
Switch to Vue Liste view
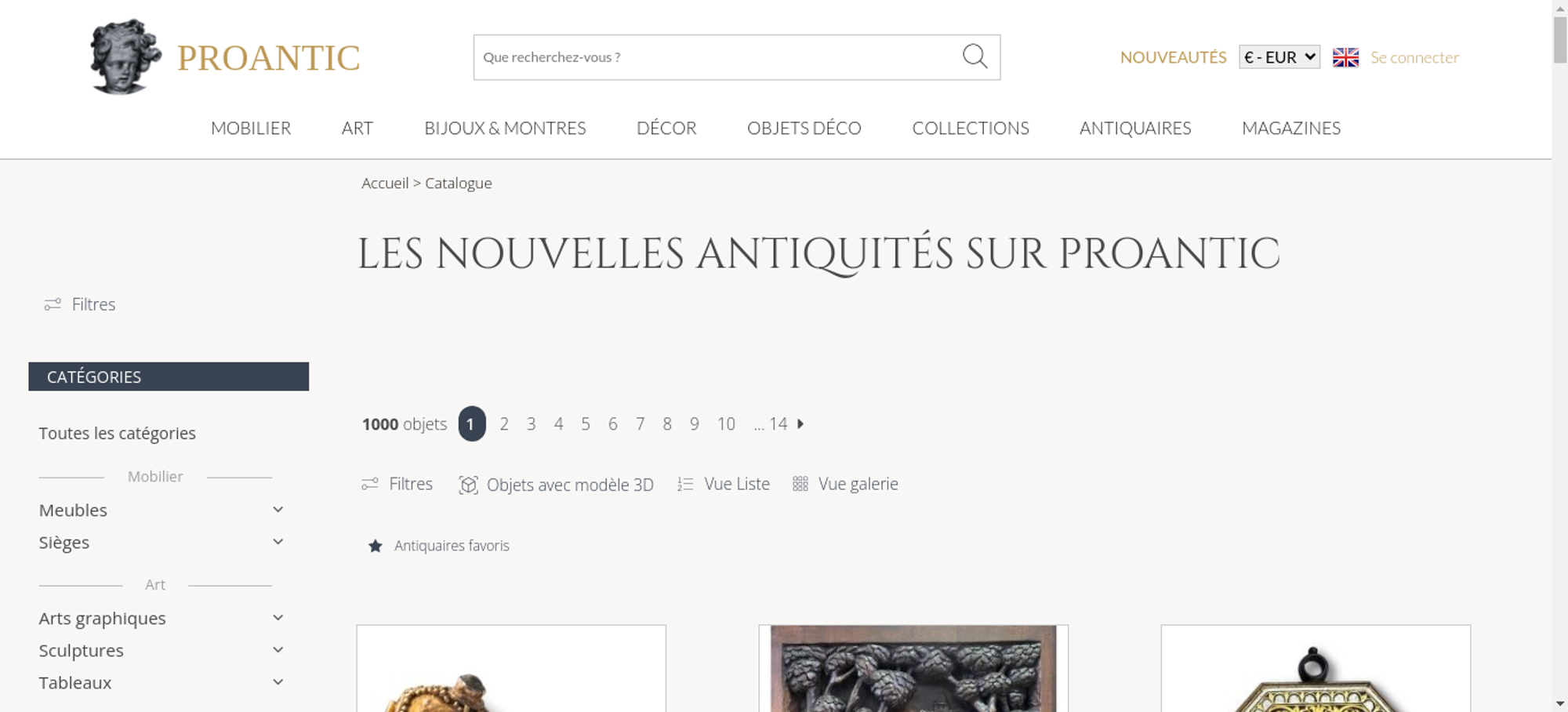pyautogui.click(x=724, y=484)
